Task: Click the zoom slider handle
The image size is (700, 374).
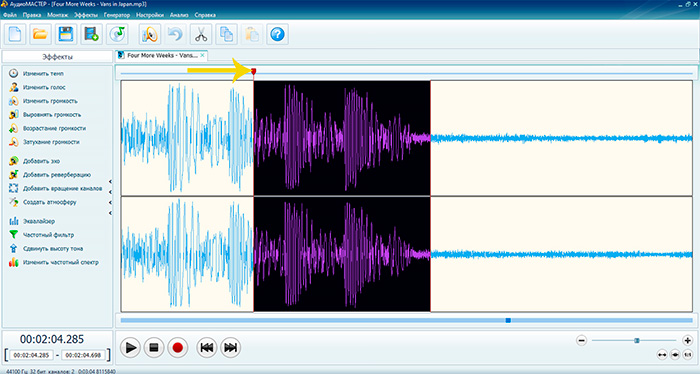Action: click(x=637, y=341)
